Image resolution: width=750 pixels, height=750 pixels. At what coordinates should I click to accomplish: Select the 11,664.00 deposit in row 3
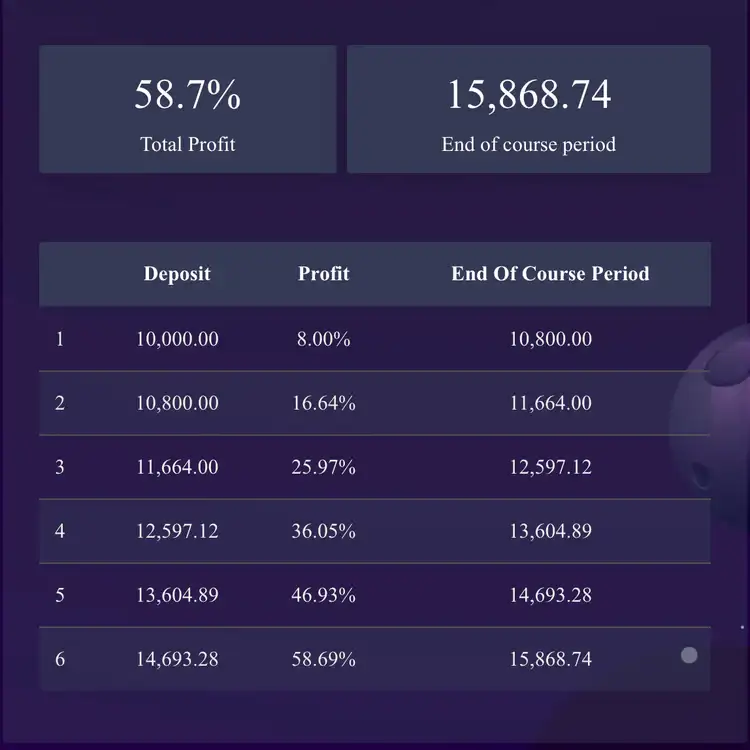tap(177, 467)
